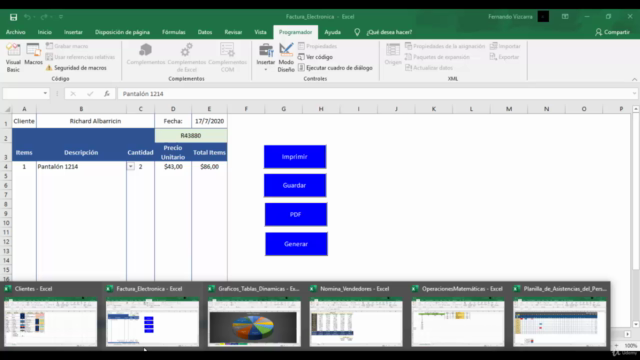The height and width of the screenshot is (360, 640).
Task: Click the insert function fx icon
Action: (x=107, y=93)
